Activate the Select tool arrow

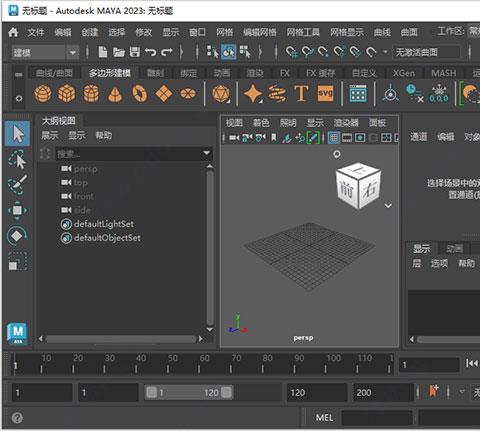point(18,134)
